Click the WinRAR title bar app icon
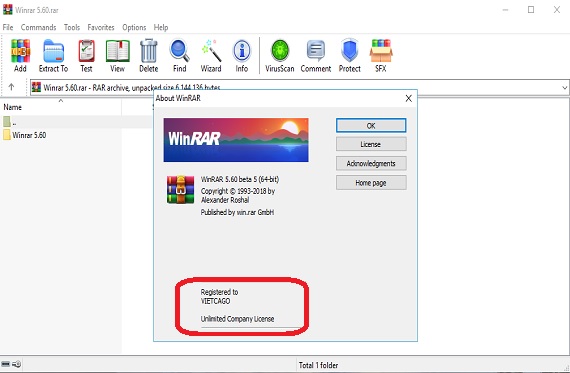The image size is (570, 373). pos(7,9)
